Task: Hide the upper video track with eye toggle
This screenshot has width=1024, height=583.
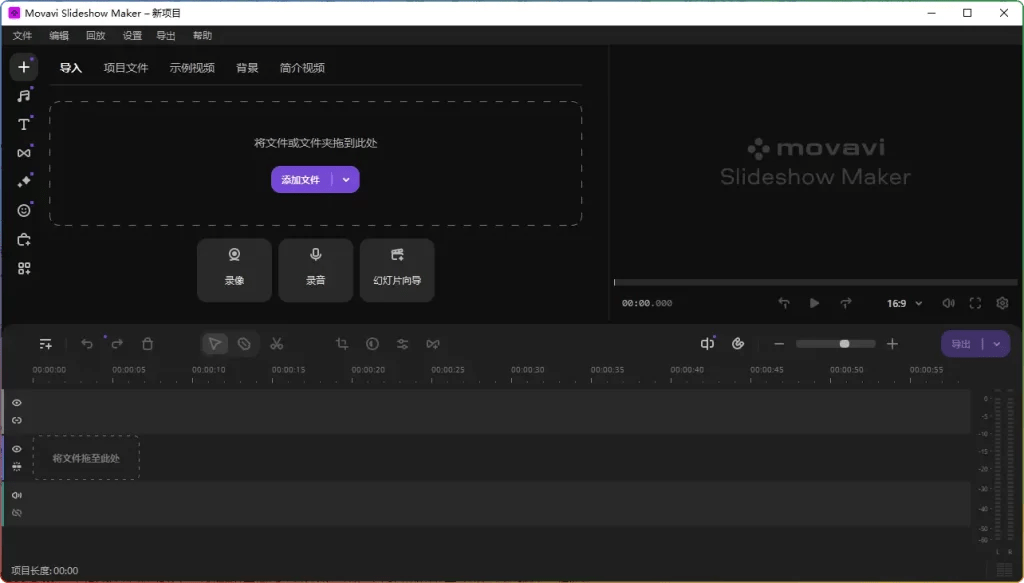Action: click(15, 402)
